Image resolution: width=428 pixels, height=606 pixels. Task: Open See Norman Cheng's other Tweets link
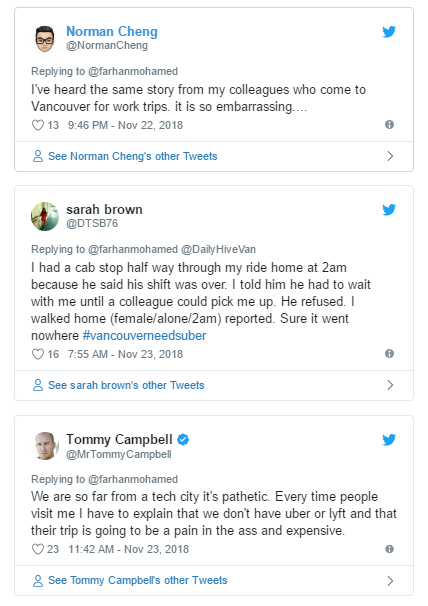click(133, 156)
